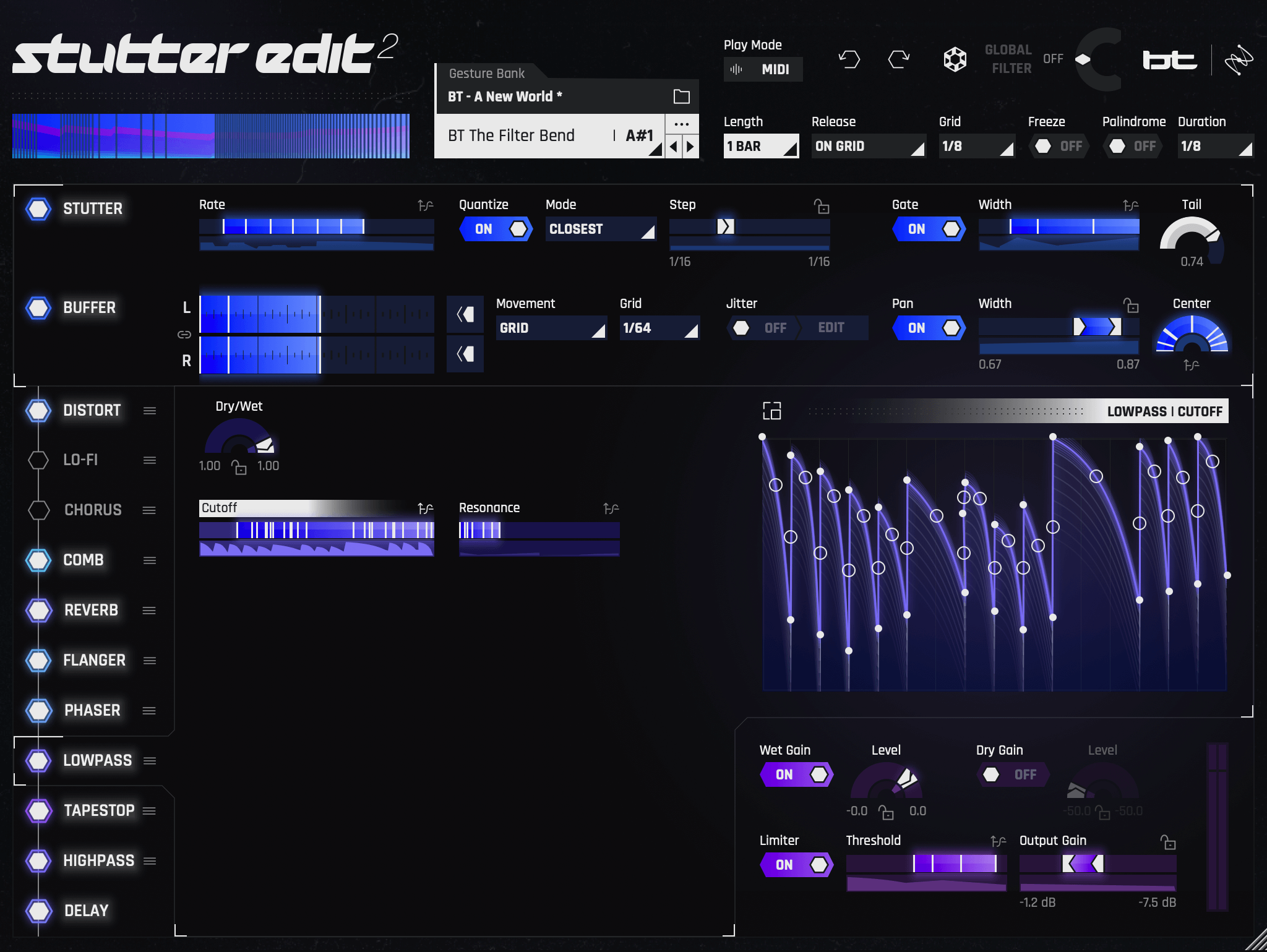Select the Chorus effect module
Viewport: 1267px width, 952px height.
click(93, 510)
